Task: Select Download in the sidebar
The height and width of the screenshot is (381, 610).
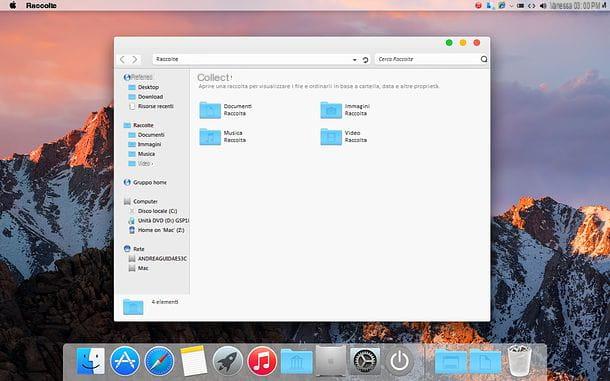Action: click(145, 97)
